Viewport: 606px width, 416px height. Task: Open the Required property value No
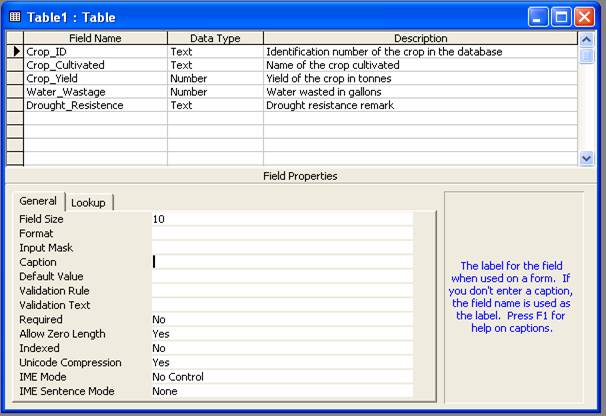coord(282,319)
